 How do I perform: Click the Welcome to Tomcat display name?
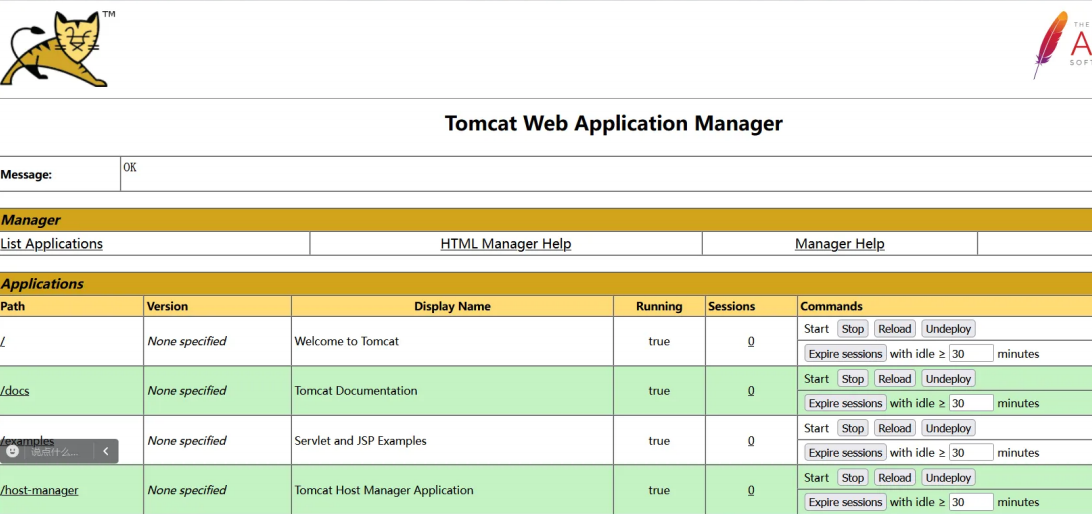[x=347, y=341]
